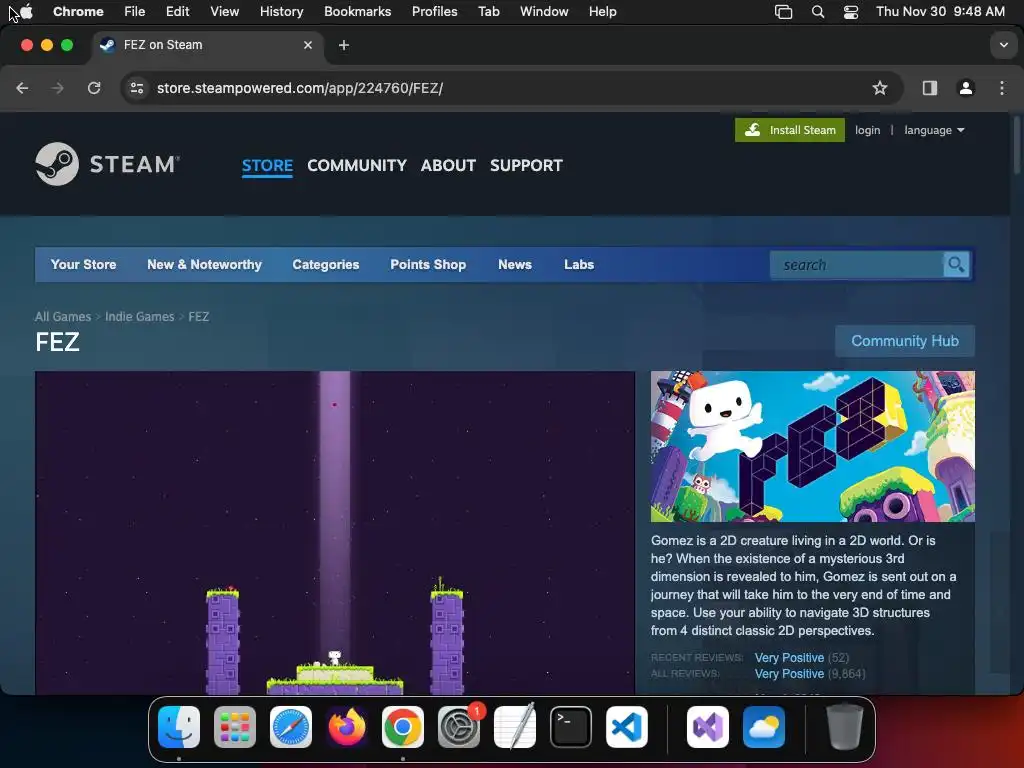Open Trash from the dock
The image size is (1024, 768).
tap(845, 727)
